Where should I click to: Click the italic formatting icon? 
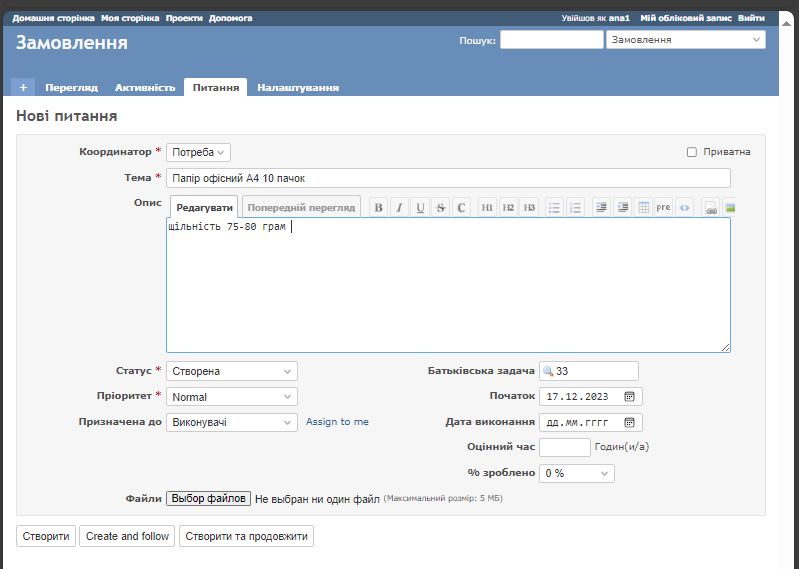pyautogui.click(x=399, y=208)
